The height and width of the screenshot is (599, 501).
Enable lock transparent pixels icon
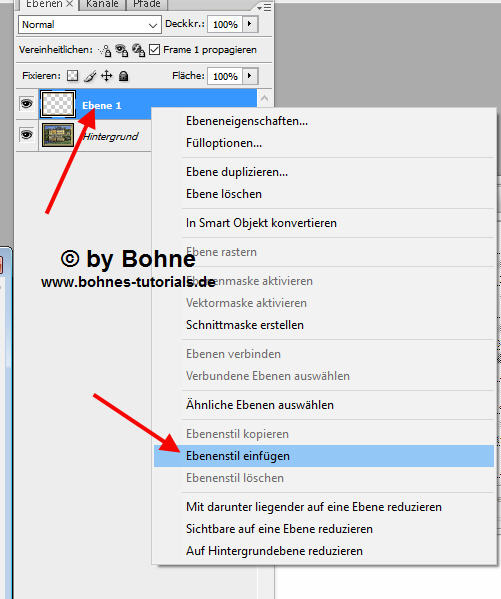pos(72,76)
